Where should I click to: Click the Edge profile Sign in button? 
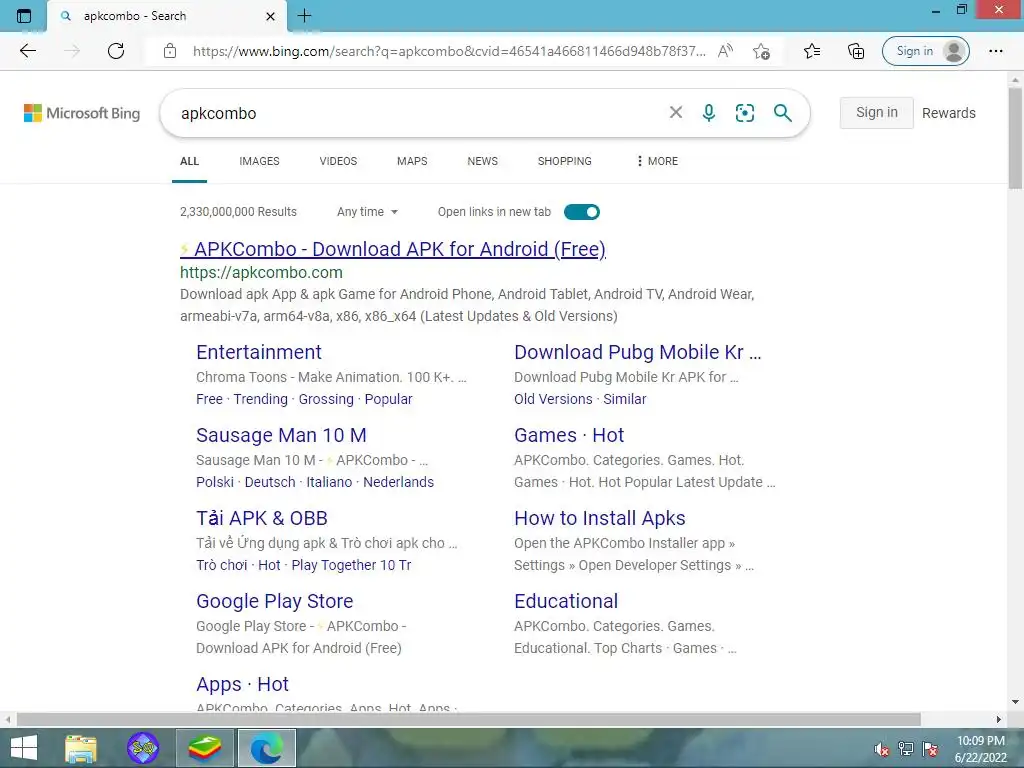tap(925, 51)
